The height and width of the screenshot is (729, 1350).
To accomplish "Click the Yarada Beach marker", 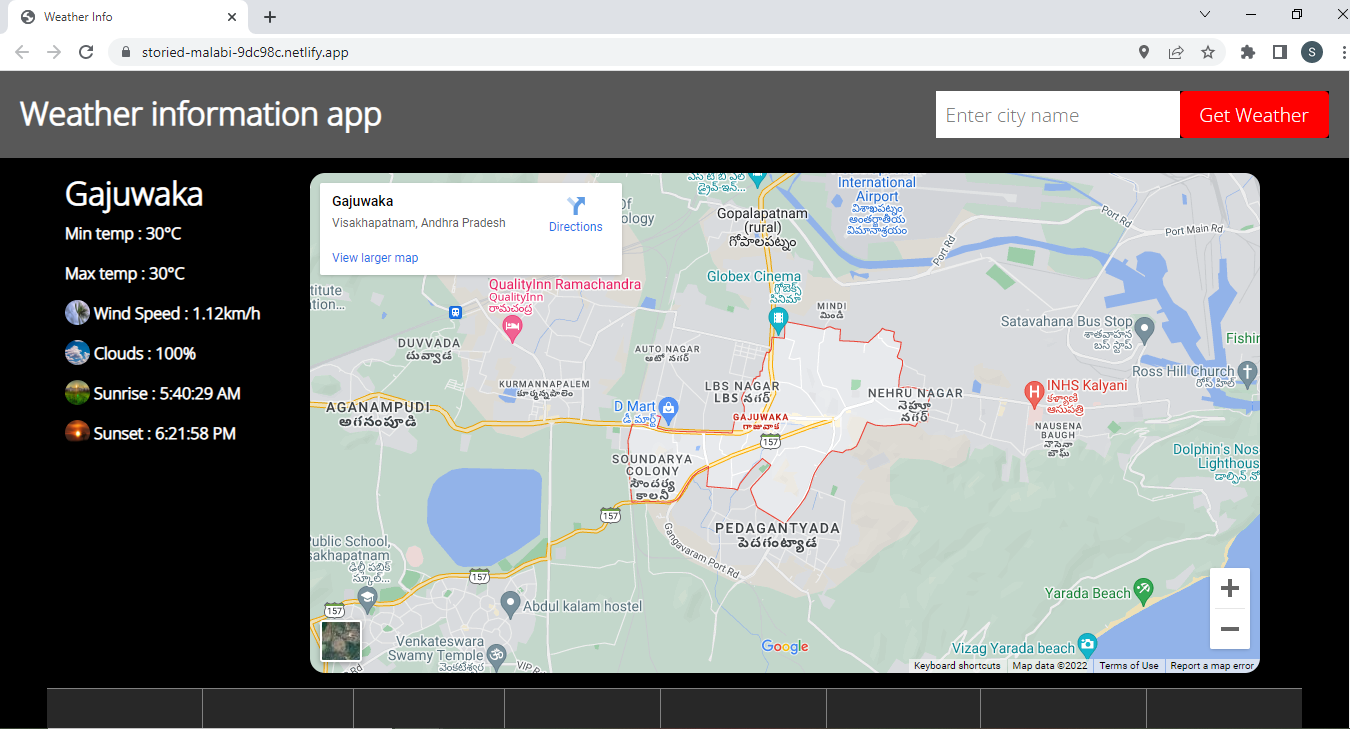I will pyautogui.click(x=1144, y=589).
